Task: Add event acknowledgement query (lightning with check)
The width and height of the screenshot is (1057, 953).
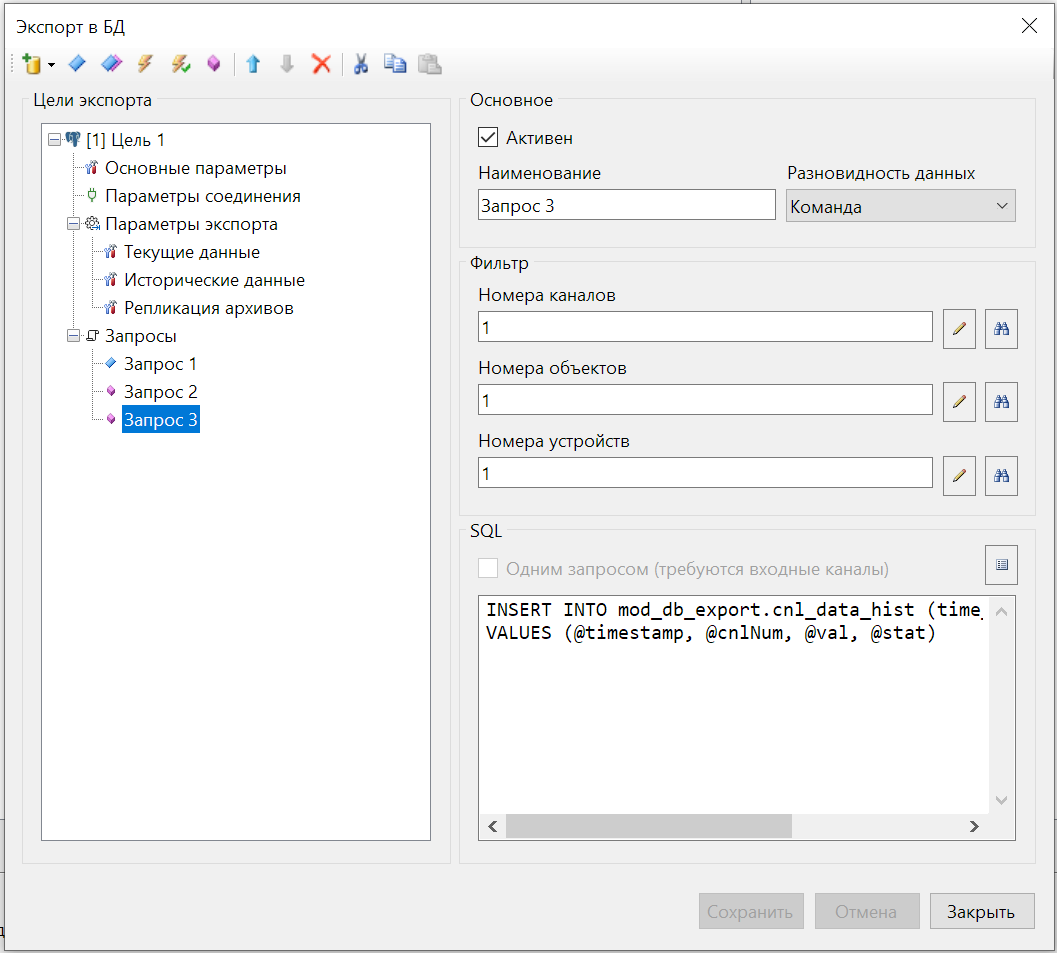Action: pos(180,63)
